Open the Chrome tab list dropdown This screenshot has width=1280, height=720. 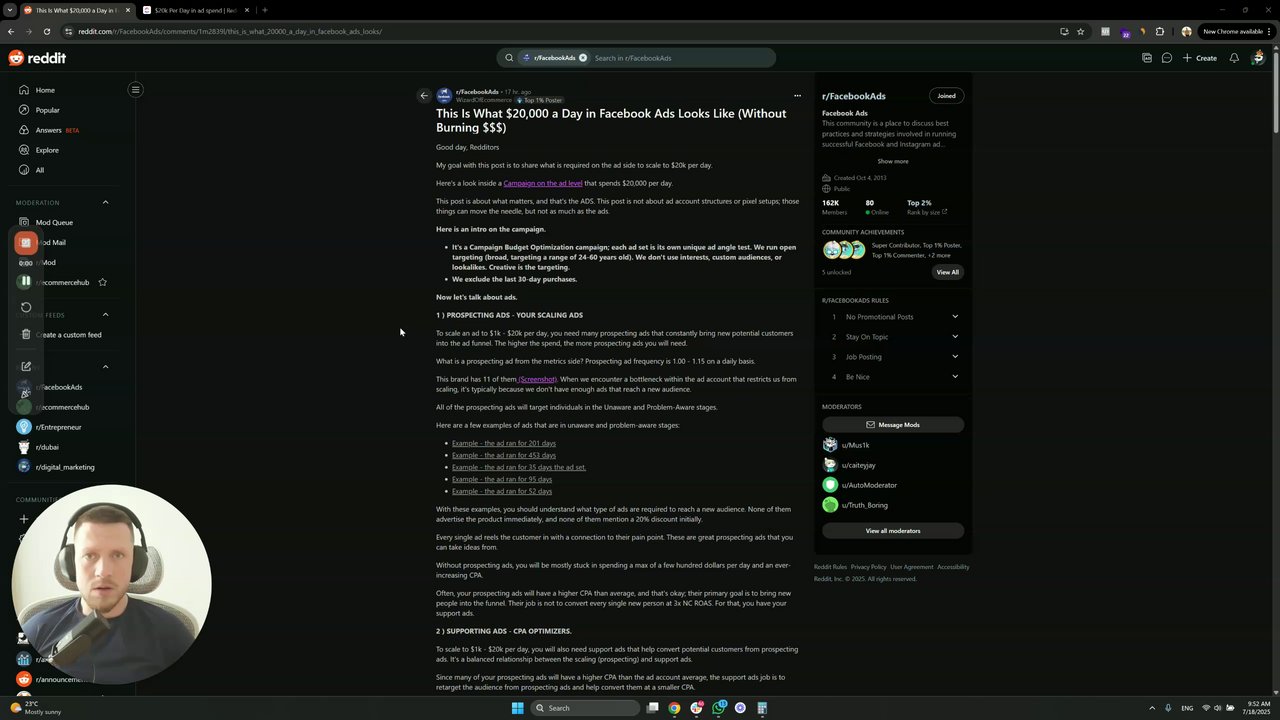[10, 10]
